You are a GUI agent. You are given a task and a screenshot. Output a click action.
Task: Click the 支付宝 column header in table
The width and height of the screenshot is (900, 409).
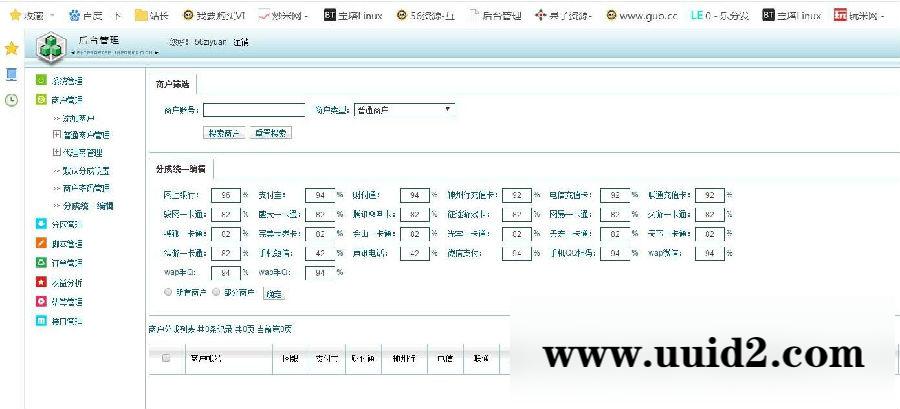click(x=327, y=359)
